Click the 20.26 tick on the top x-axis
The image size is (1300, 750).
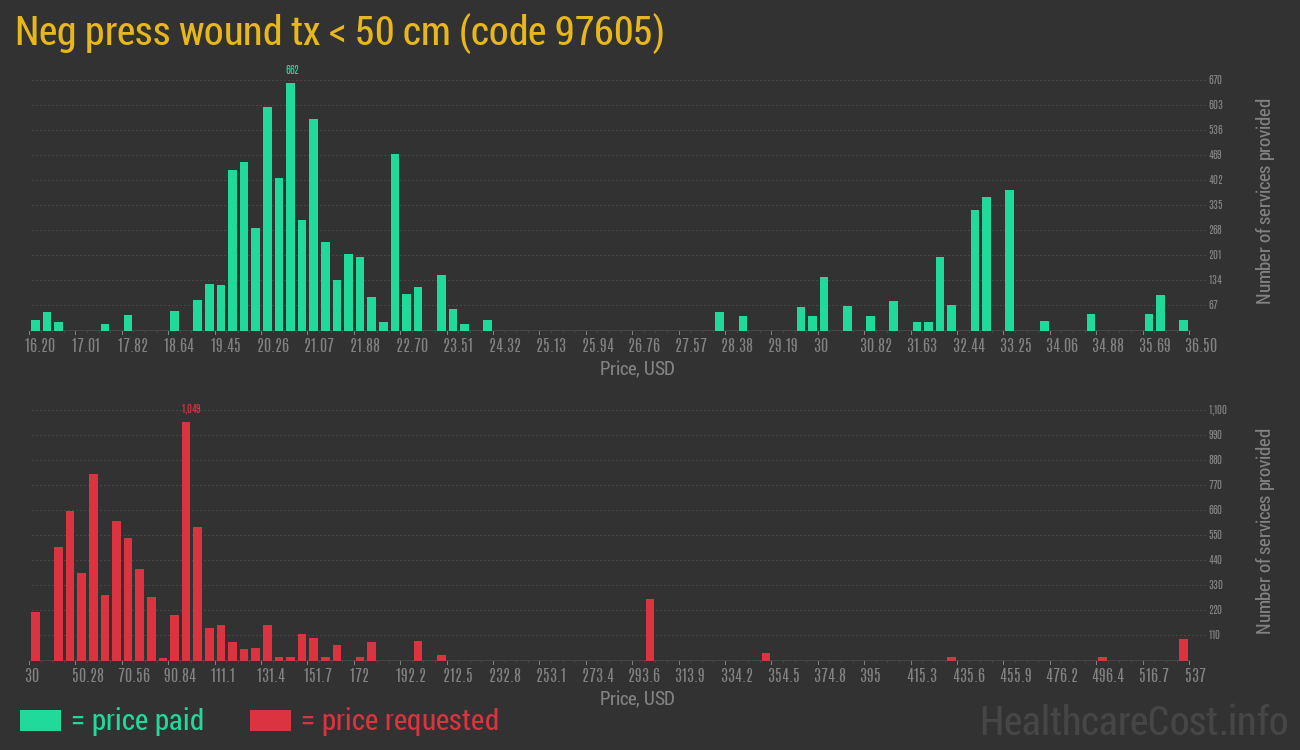point(273,346)
